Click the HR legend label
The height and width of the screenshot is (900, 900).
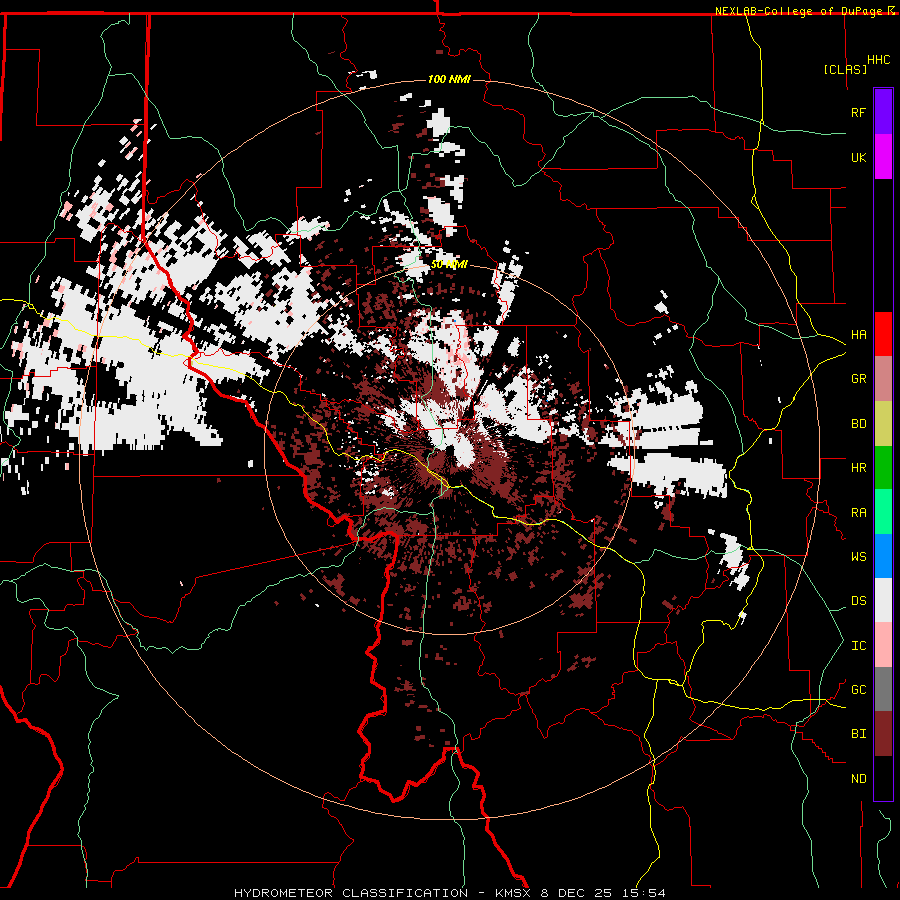(x=858, y=468)
